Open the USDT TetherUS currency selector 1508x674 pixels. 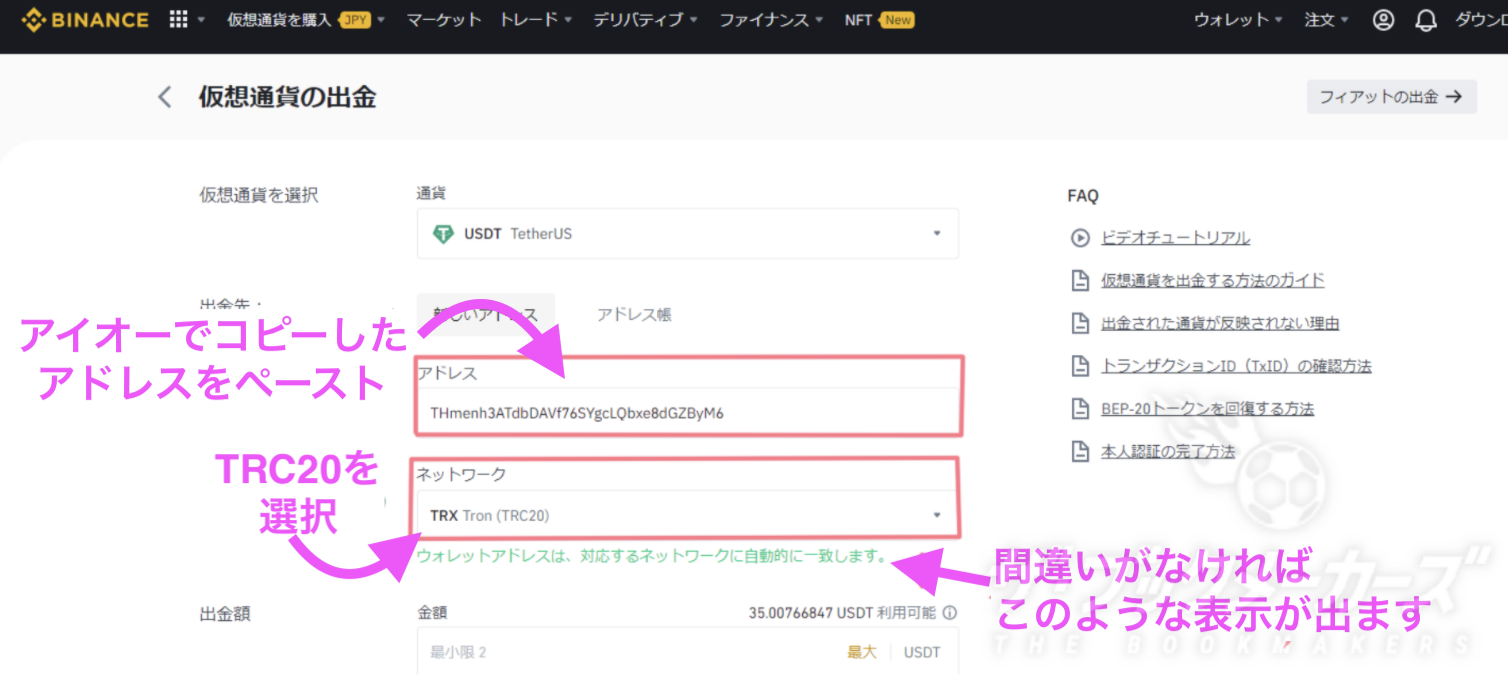click(688, 233)
